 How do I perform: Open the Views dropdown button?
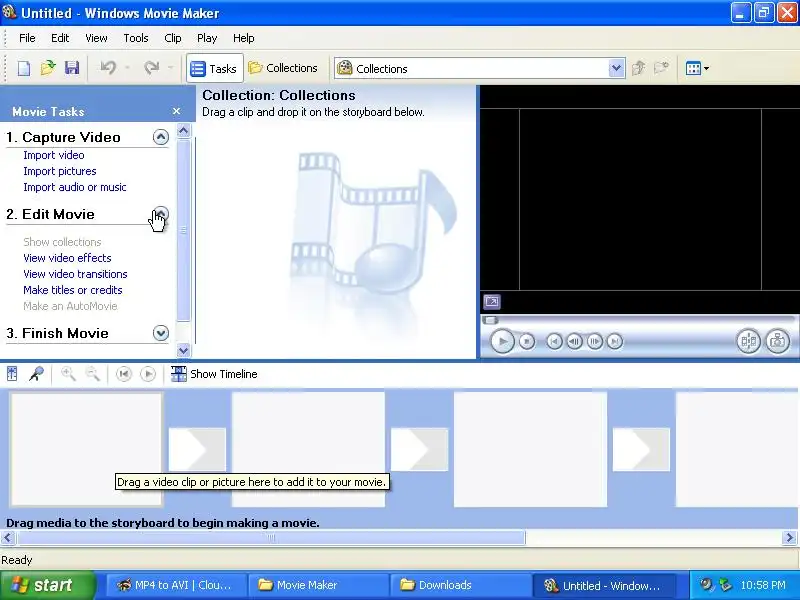[697, 68]
